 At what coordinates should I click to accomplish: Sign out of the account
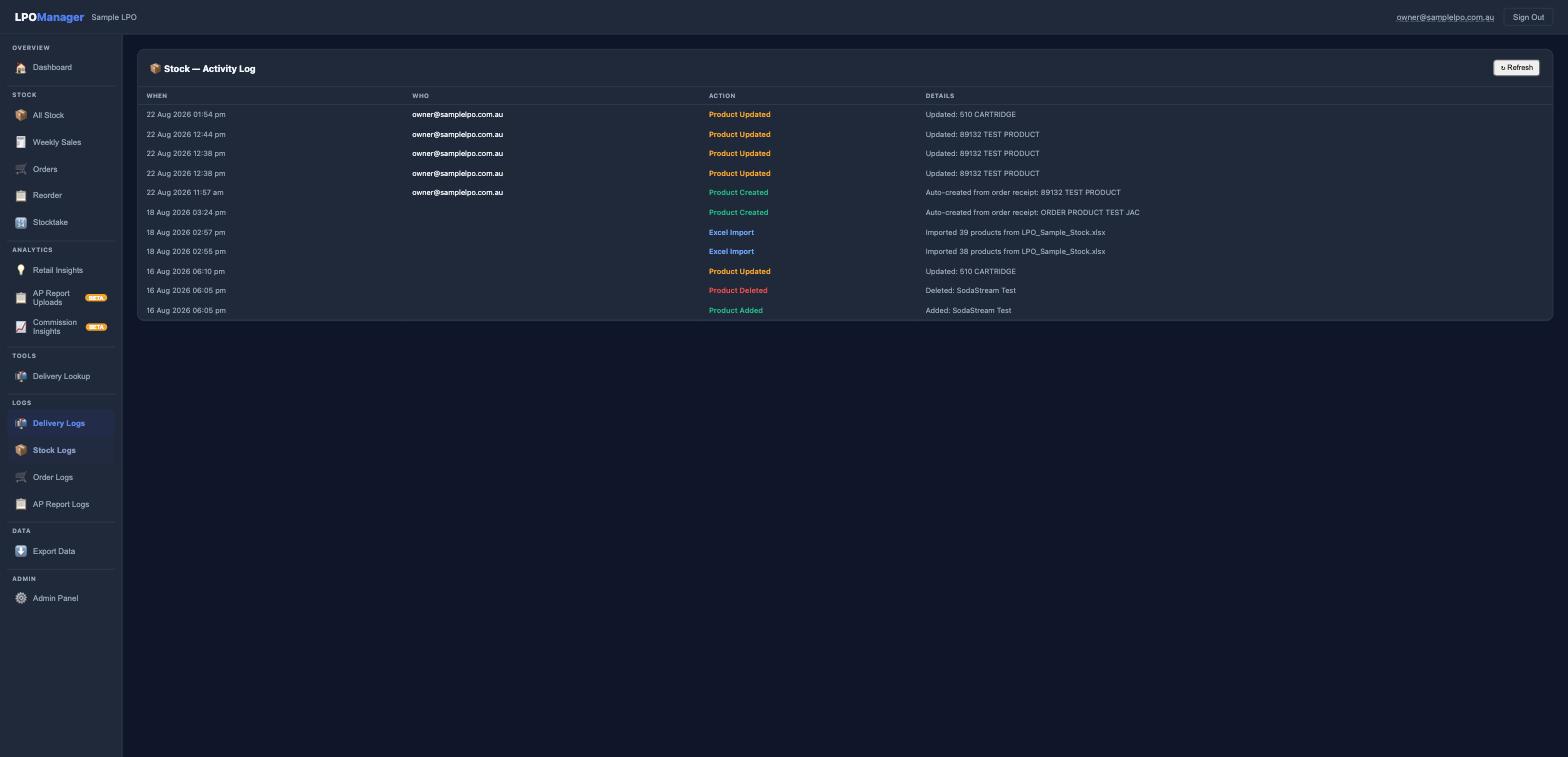tap(1528, 17)
